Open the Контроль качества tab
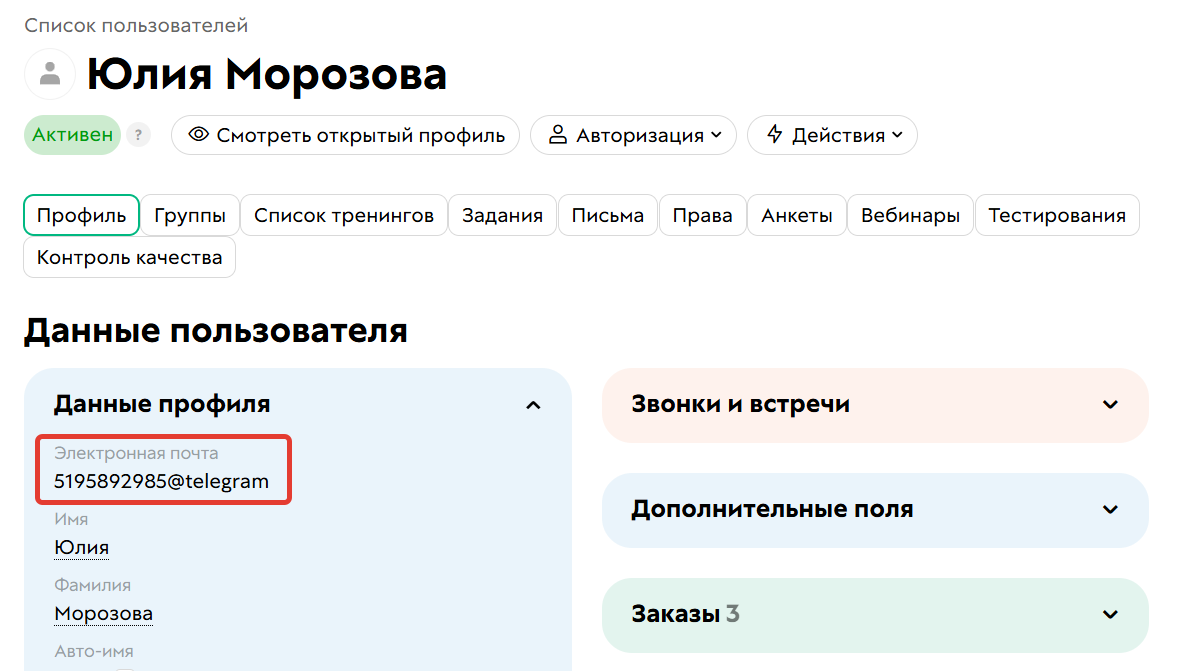Viewport: 1187px width, 671px height. tap(129, 257)
